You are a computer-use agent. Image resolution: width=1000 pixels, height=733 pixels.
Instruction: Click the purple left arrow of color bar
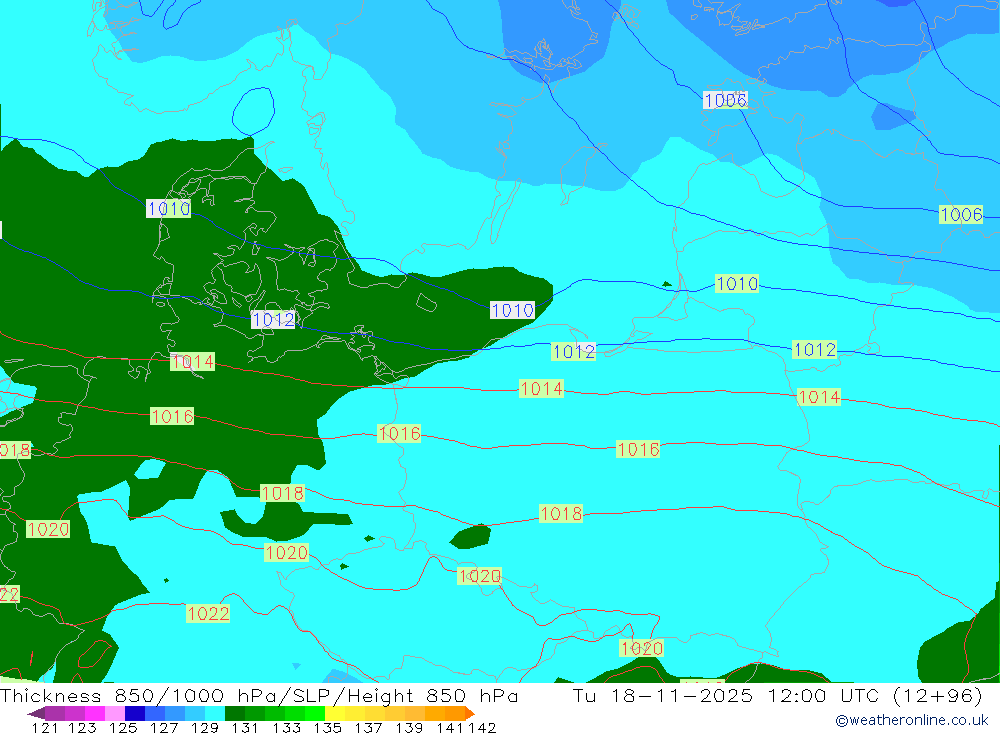point(36,714)
